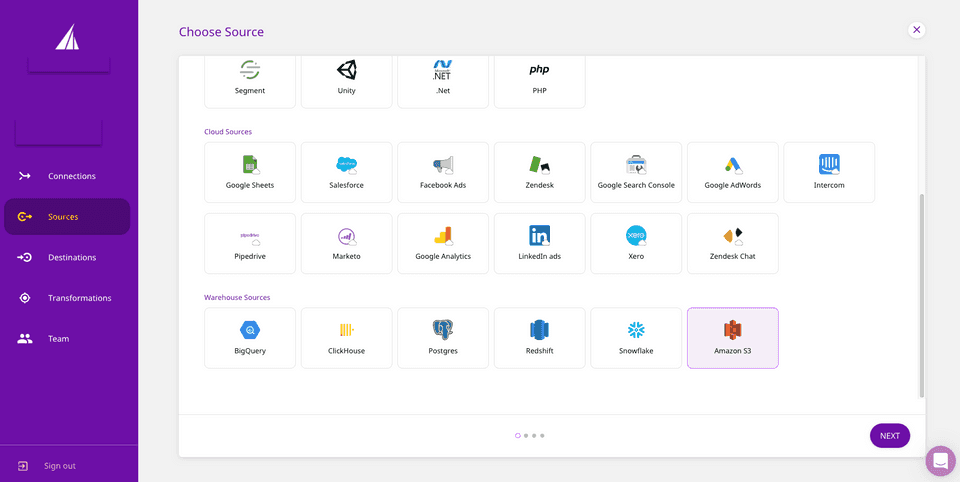Image resolution: width=960 pixels, height=482 pixels.
Task: Open the Connections menu item
Action: [70, 176]
